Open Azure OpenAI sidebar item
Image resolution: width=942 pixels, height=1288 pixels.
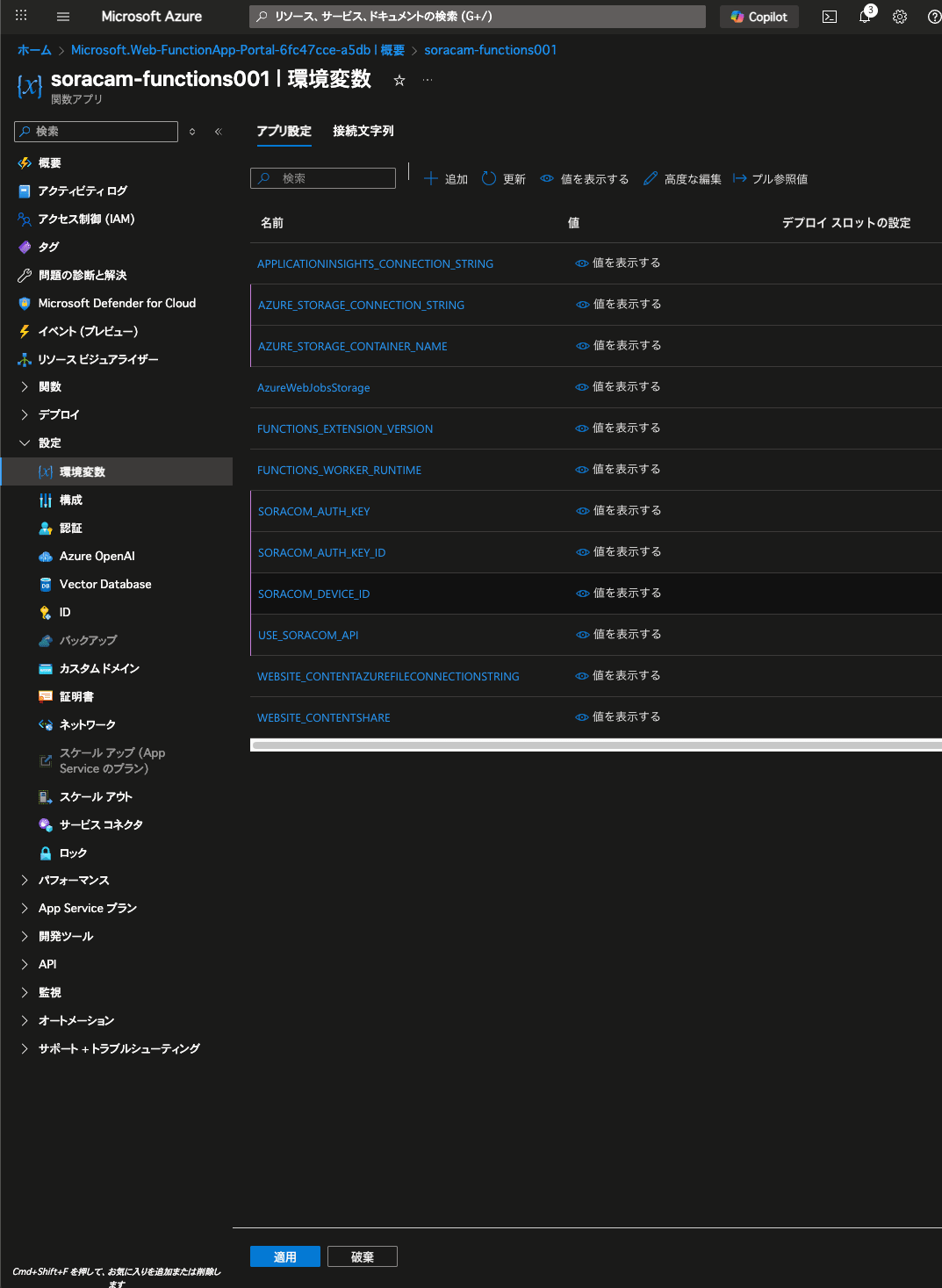pos(97,557)
